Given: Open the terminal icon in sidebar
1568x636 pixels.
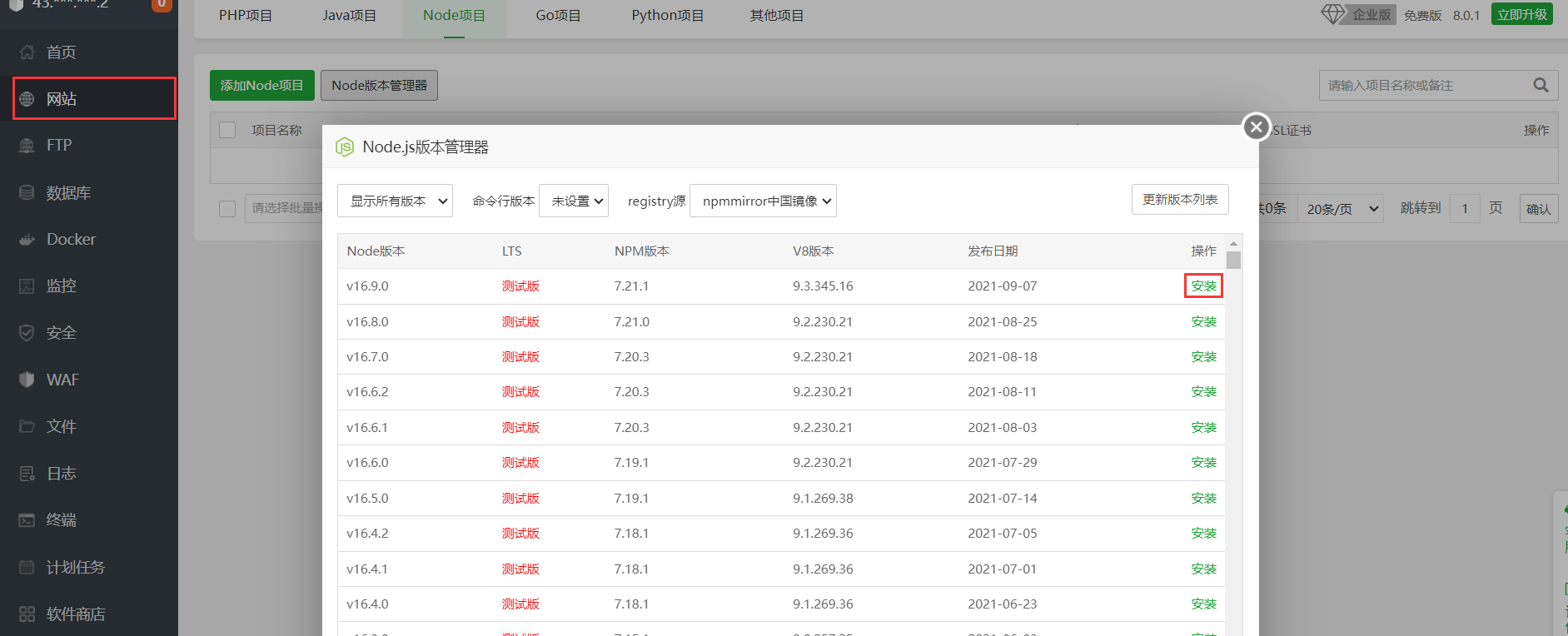Looking at the screenshot, I should coord(27,520).
